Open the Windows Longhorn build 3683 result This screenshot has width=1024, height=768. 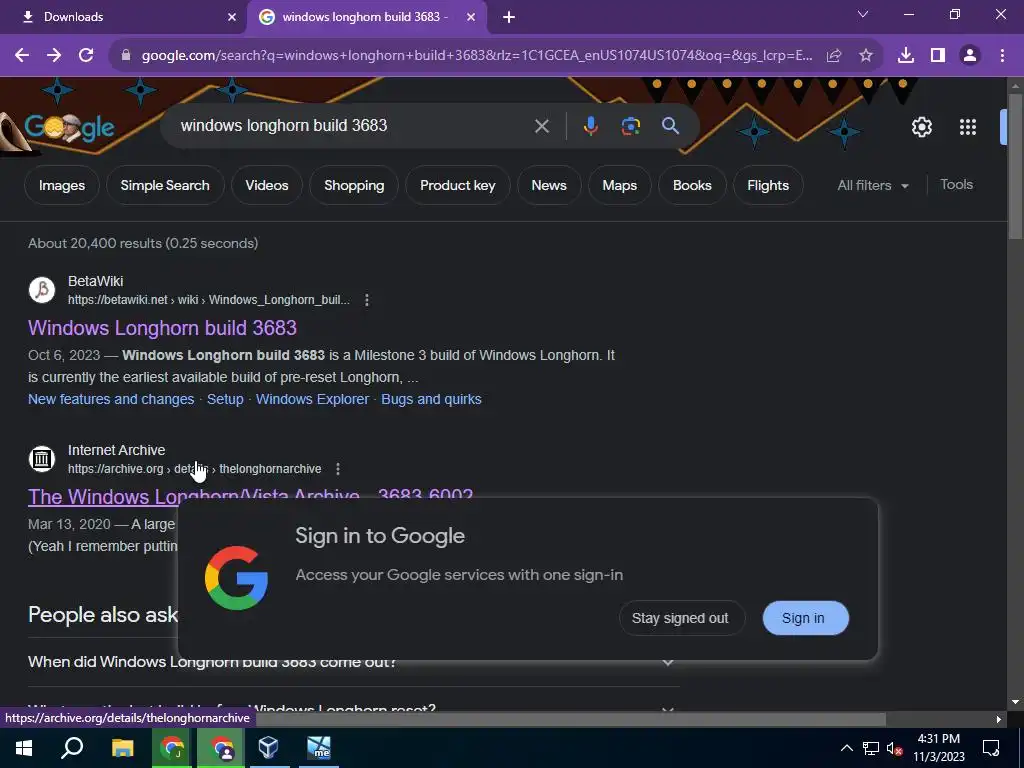(163, 328)
